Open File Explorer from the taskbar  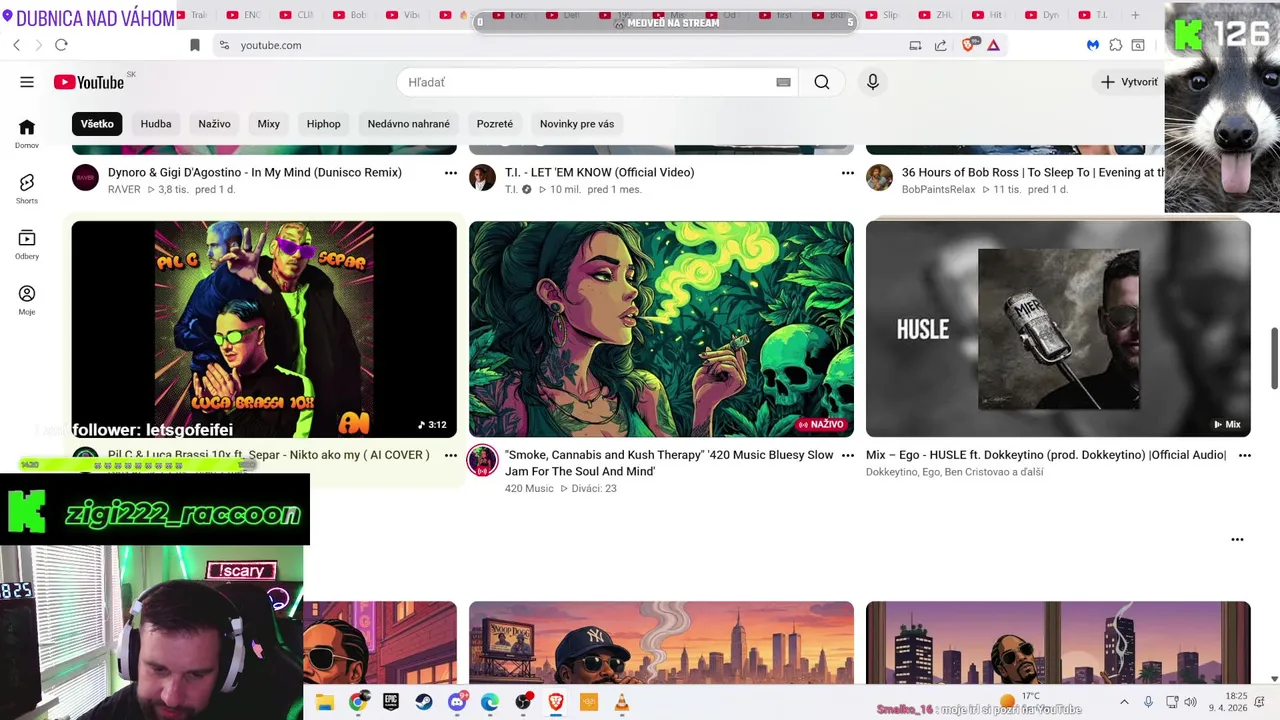coord(325,702)
